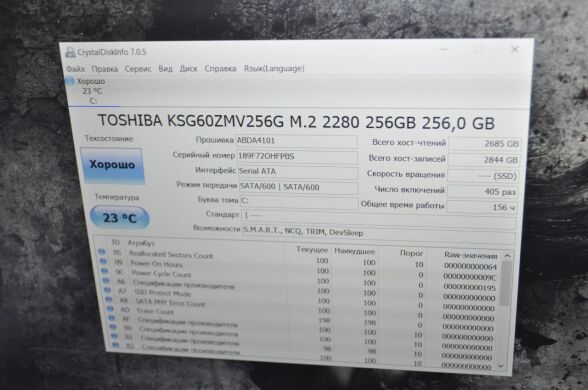The height and width of the screenshot is (390, 588).
Task: Click raw value 00000000009C
Action: (470, 277)
